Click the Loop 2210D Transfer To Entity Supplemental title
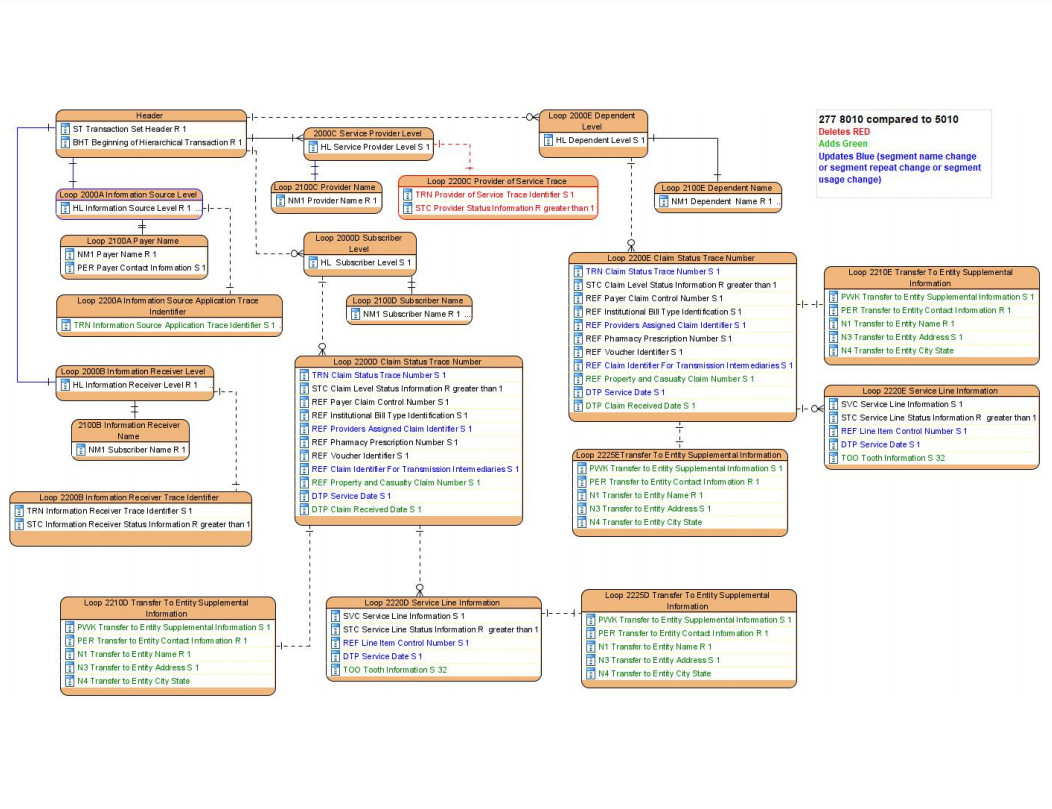 (166, 608)
